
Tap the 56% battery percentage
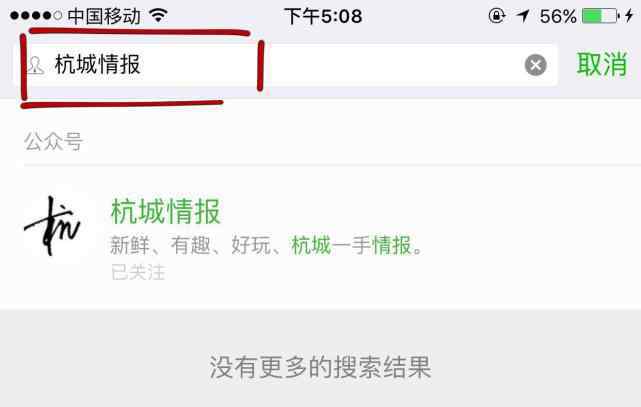pos(558,16)
